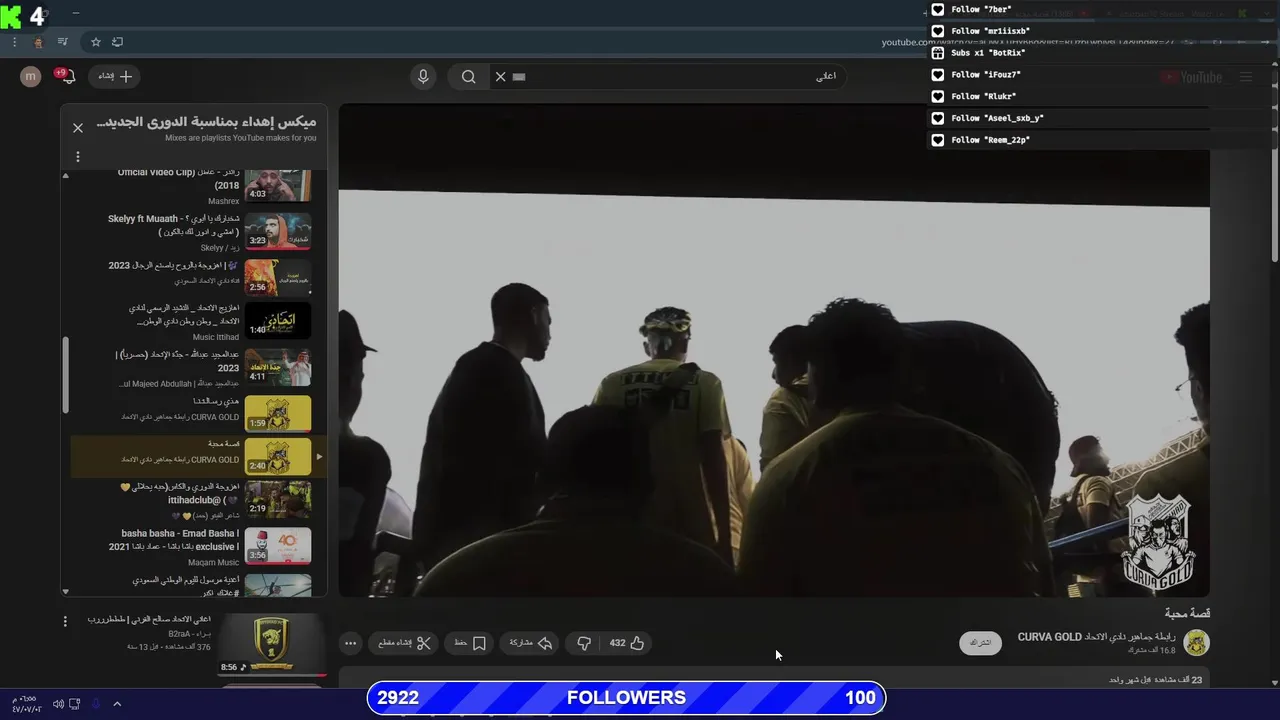Like the video showing 432
Image resolution: width=1280 pixels, height=720 pixels.
(x=627, y=643)
